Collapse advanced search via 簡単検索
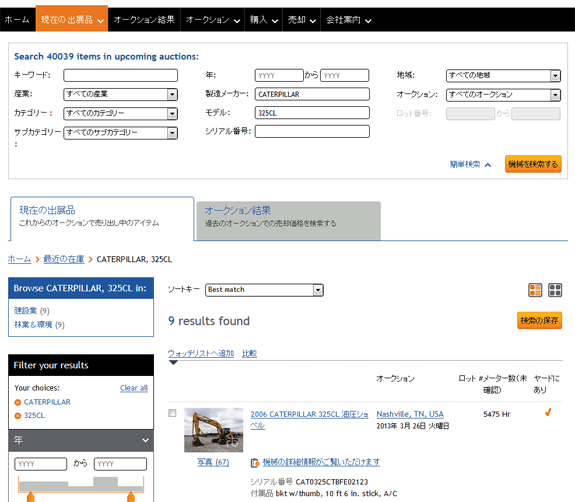This screenshot has width=575, height=502. [470, 164]
